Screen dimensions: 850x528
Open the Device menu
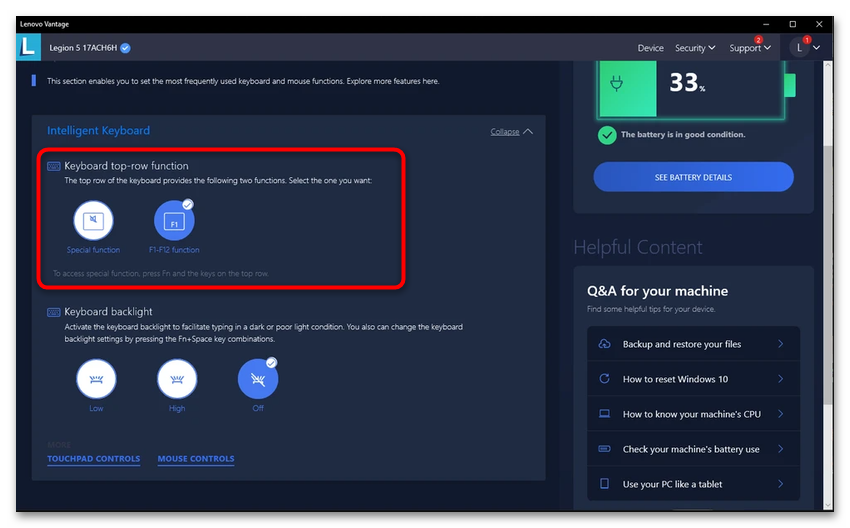[651, 48]
